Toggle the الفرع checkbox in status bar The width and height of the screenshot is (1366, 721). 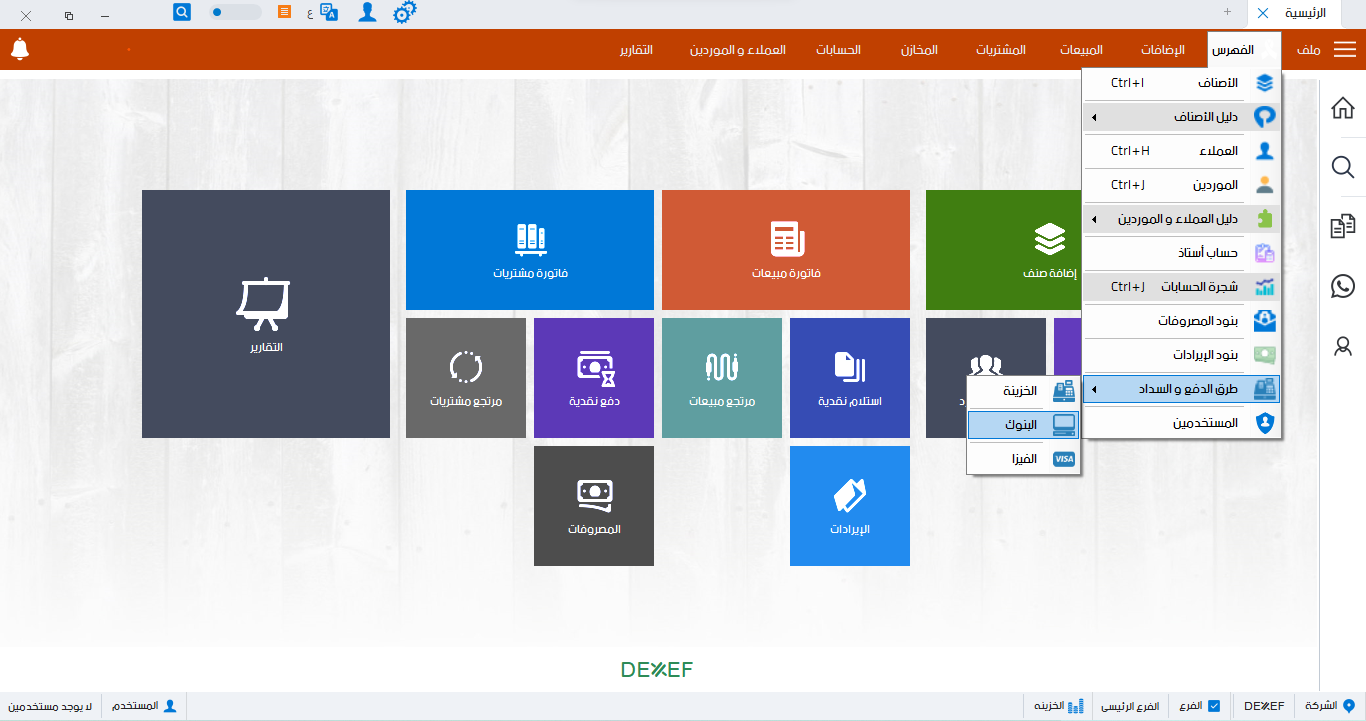(1214, 706)
